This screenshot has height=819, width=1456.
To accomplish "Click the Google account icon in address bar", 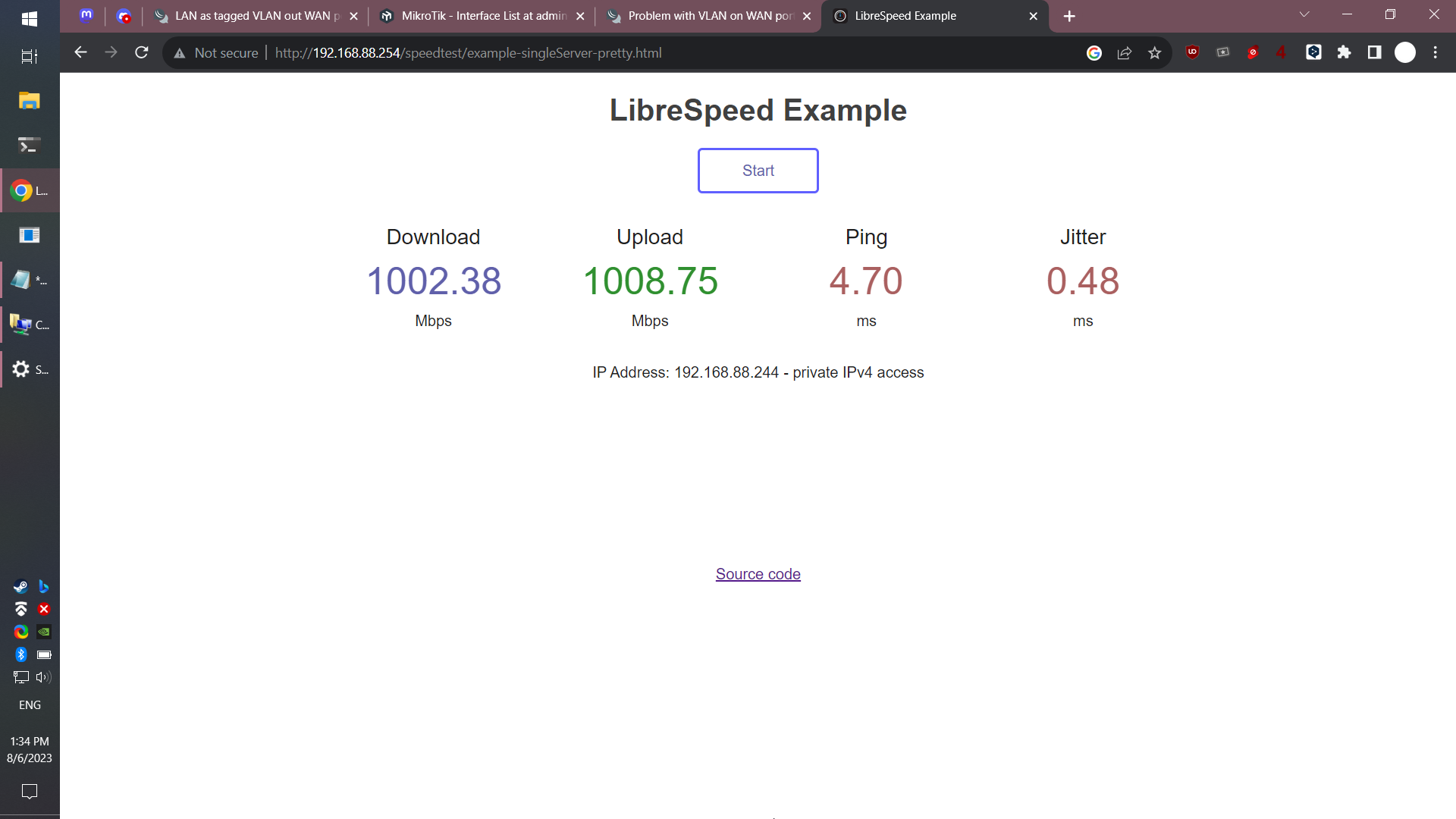I will pyautogui.click(x=1094, y=52).
